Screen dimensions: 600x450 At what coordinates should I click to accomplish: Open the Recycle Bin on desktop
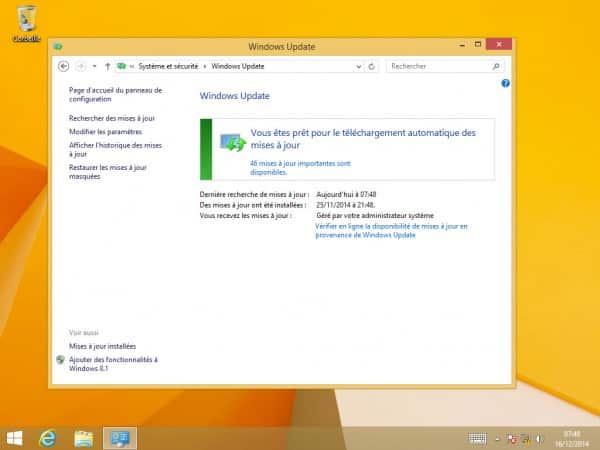pyautogui.click(x=27, y=18)
